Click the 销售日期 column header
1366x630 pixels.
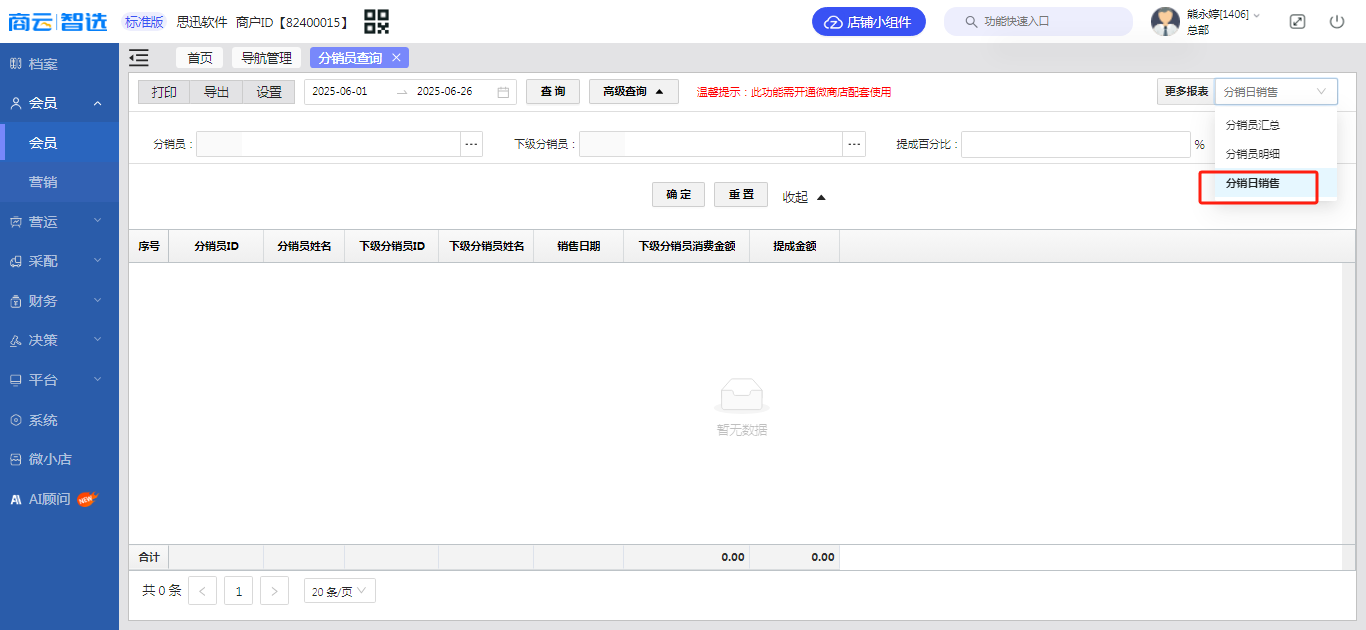(579, 246)
